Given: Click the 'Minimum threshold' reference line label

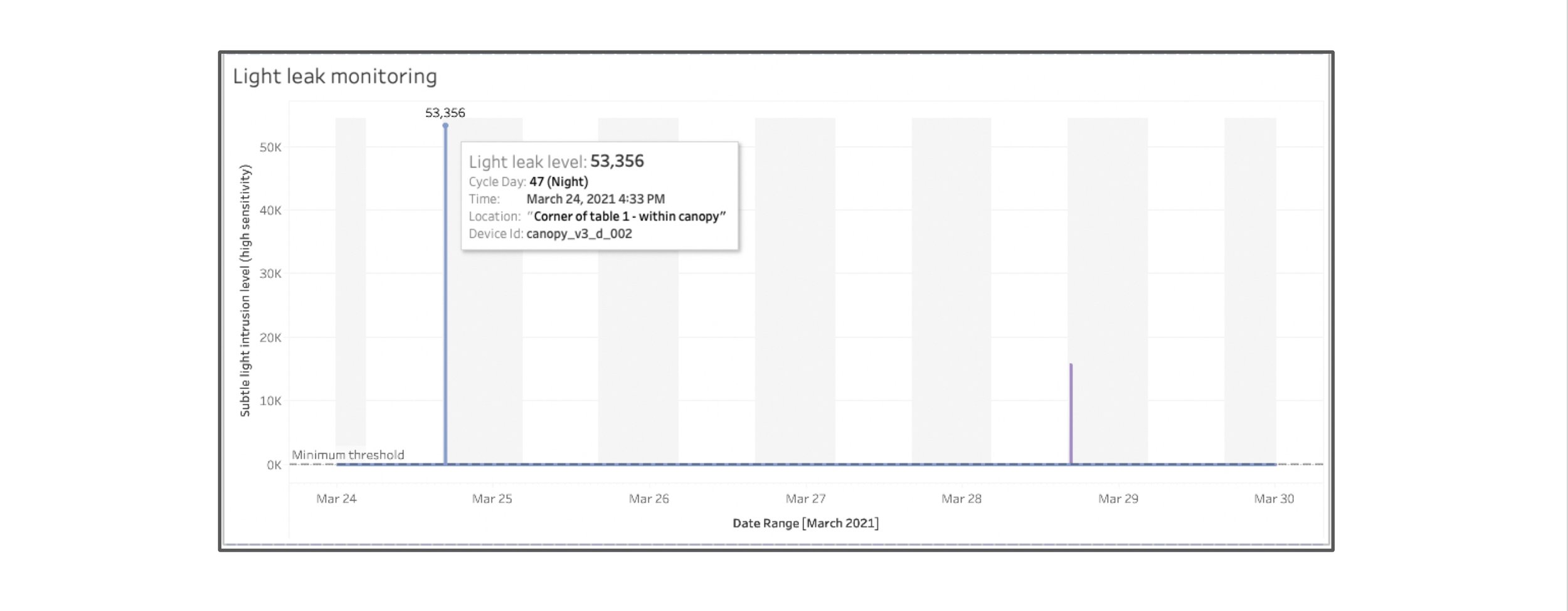Looking at the screenshot, I should click(x=348, y=455).
